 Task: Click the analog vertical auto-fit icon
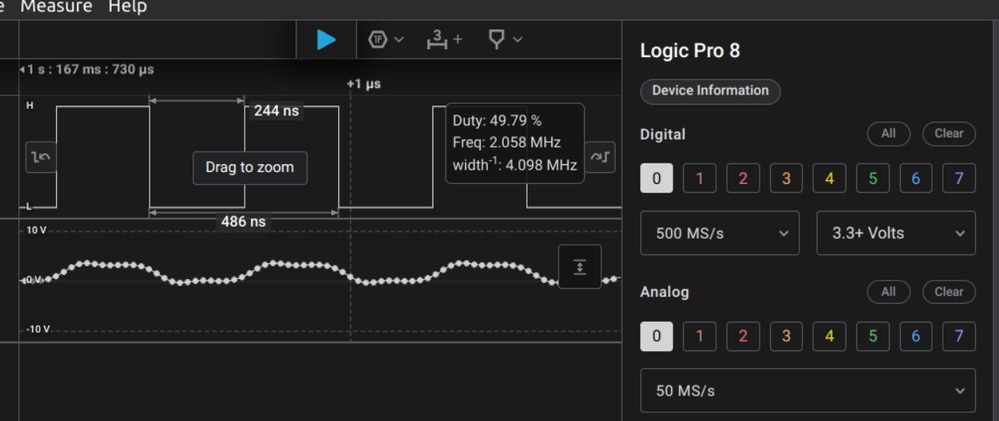pyautogui.click(x=580, y=266)
